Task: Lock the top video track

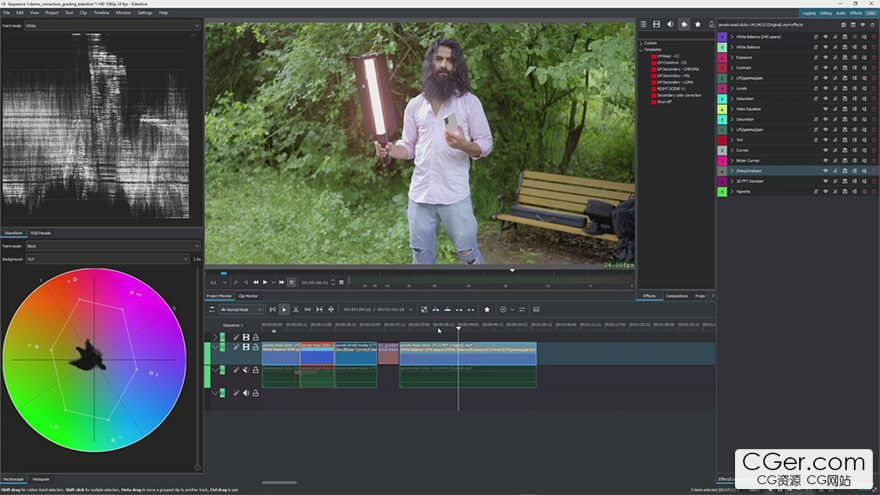Action: [x=255, y=337]
